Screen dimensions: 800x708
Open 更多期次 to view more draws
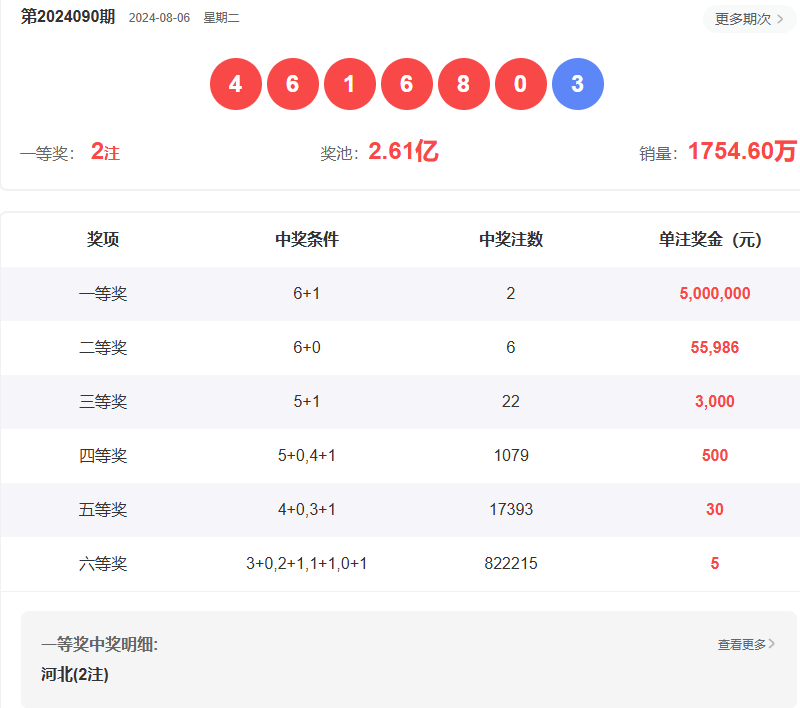[741, 18]
